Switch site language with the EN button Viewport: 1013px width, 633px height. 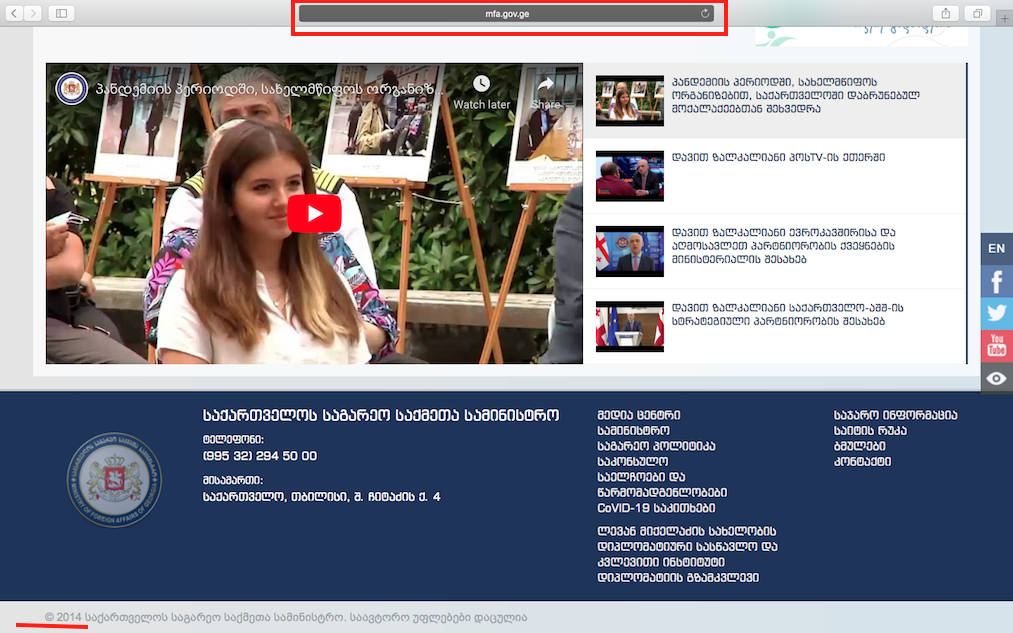click(x=996, y=248)
